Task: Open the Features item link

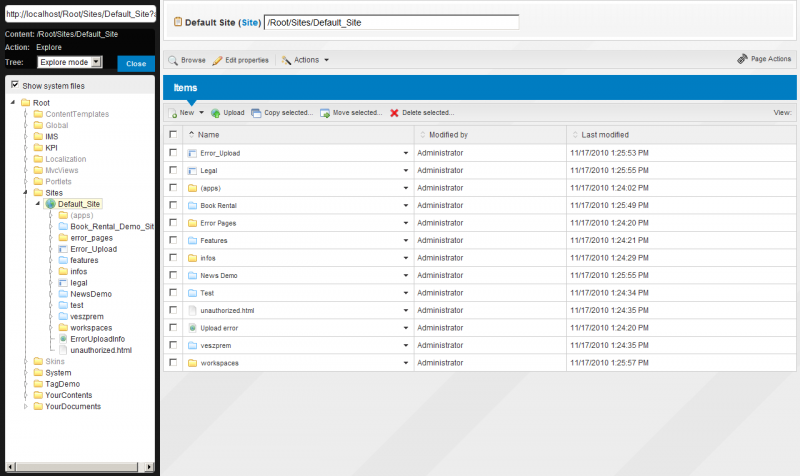Action: point(214,240)
